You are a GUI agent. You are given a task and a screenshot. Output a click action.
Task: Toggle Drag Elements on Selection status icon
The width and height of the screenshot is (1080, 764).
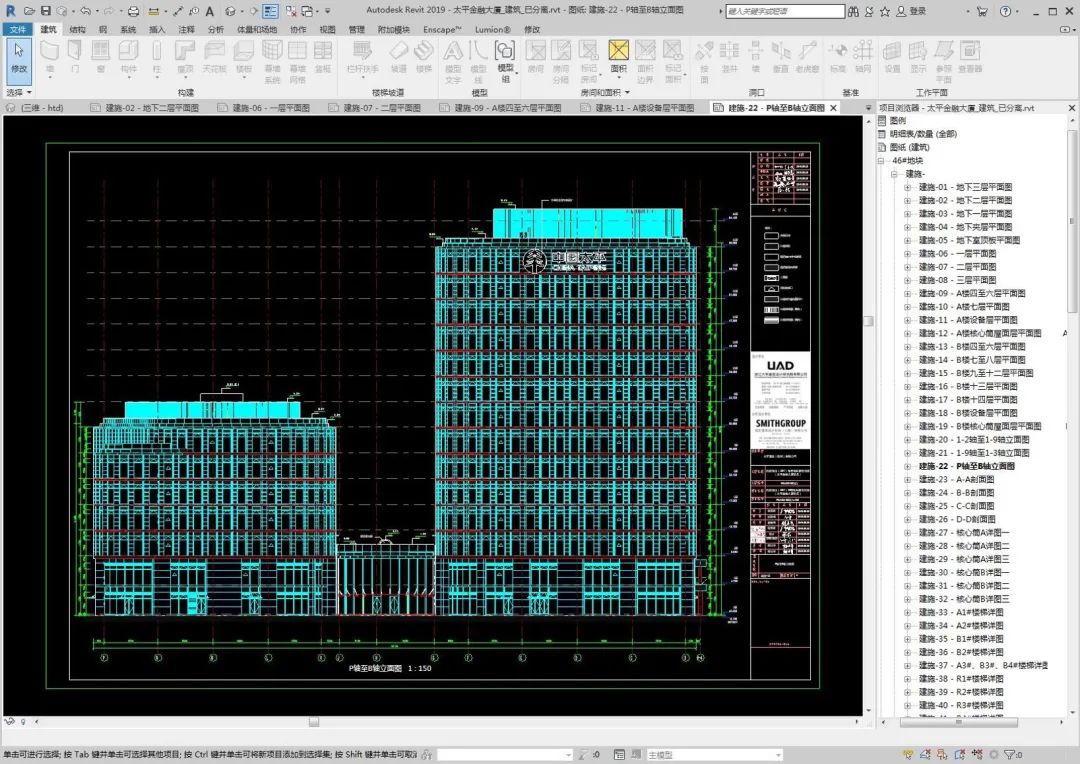point(978,756)
